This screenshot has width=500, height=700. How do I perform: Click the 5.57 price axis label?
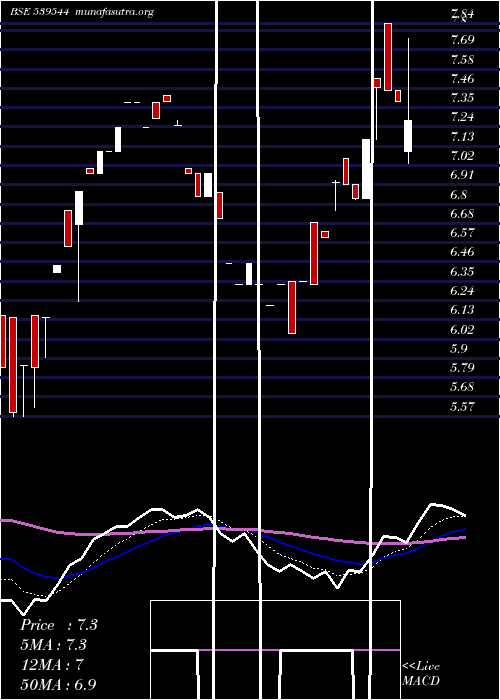pyautogui.click(x=462, y=406)
